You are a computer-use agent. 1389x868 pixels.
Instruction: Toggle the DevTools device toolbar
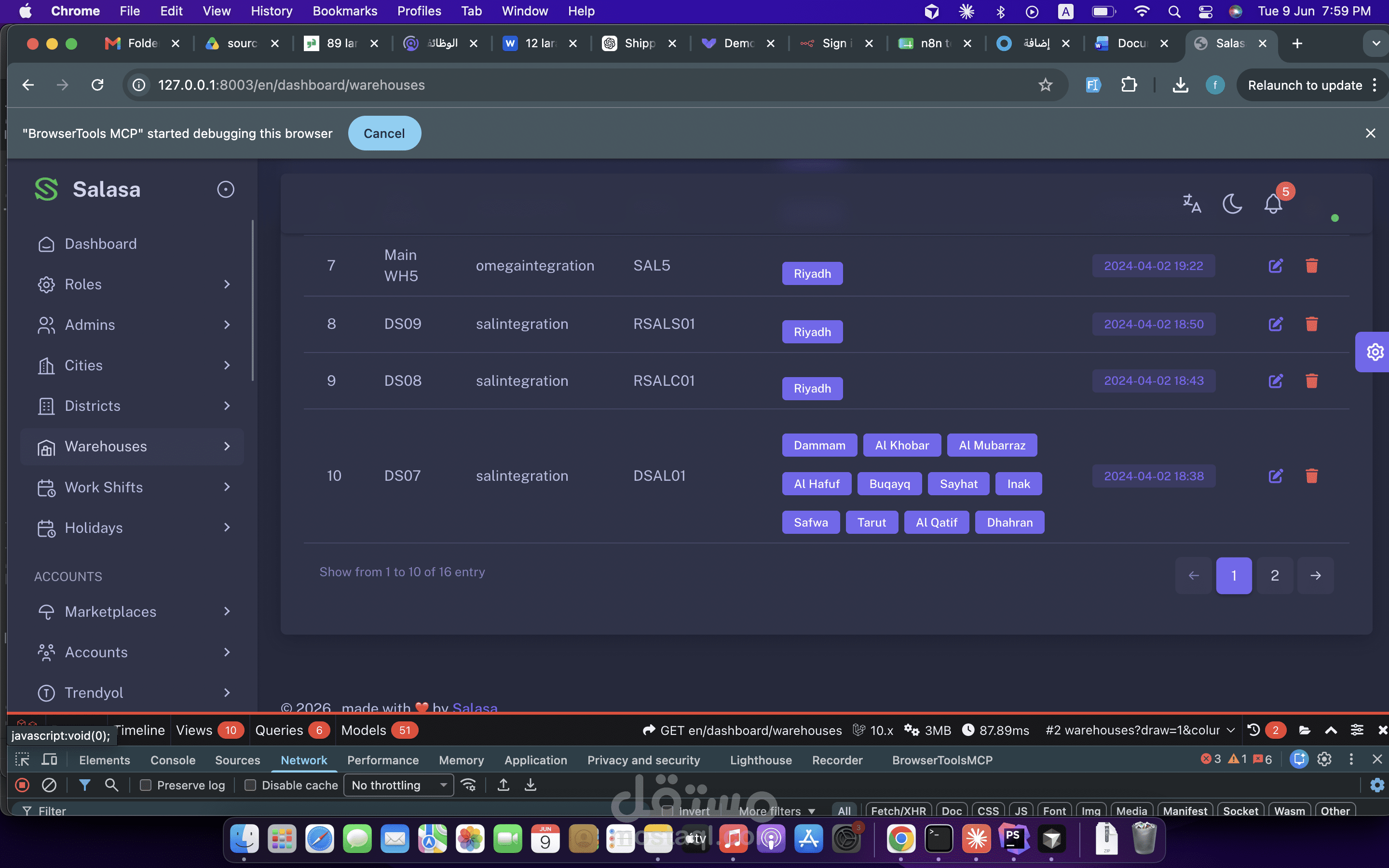tap(50, 759)
